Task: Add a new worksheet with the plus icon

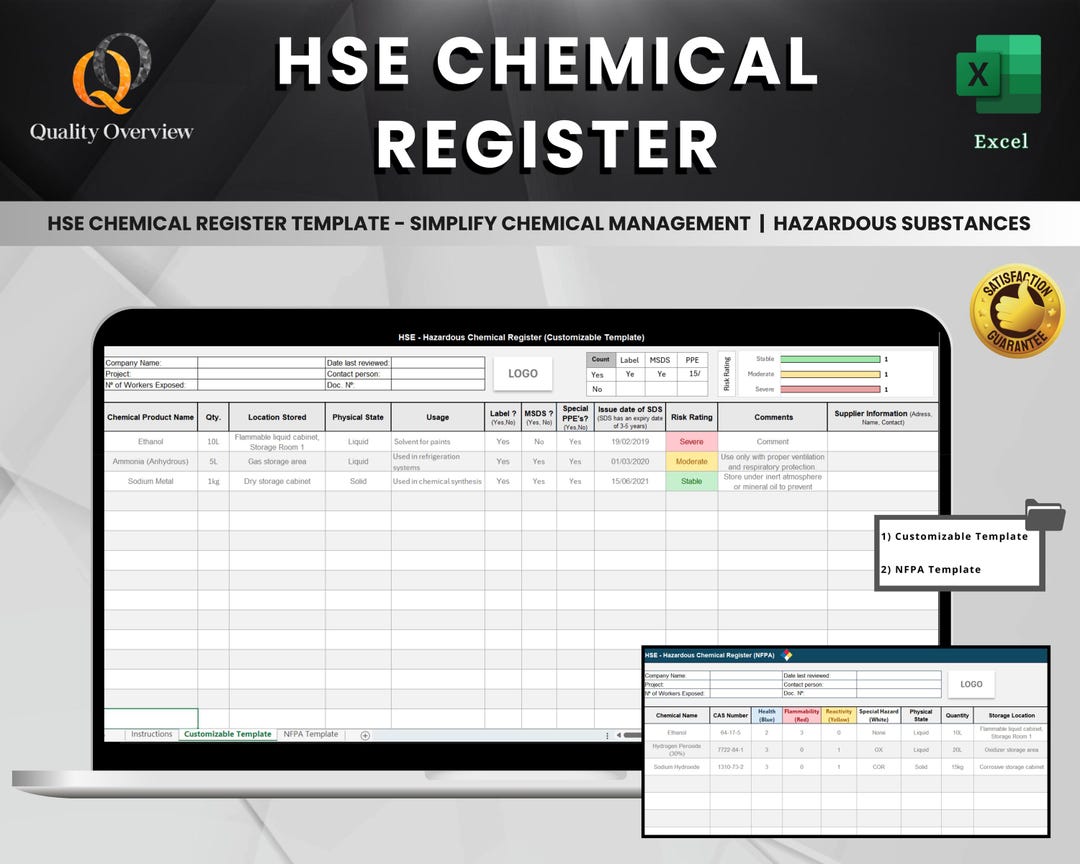Action: click(x=363, y=734)
